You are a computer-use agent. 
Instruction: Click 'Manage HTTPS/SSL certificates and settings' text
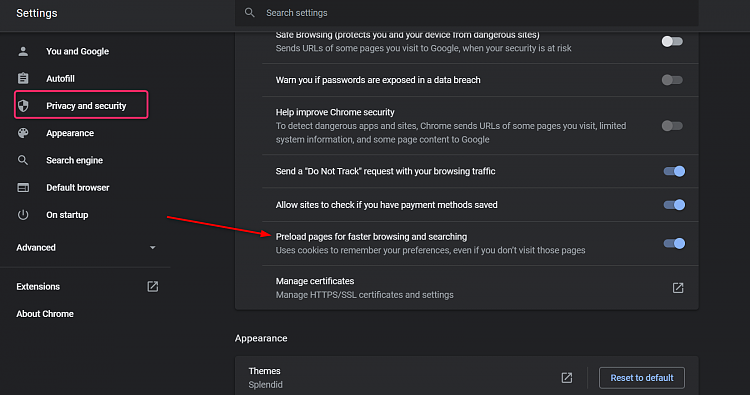click(x=364, y=295)
